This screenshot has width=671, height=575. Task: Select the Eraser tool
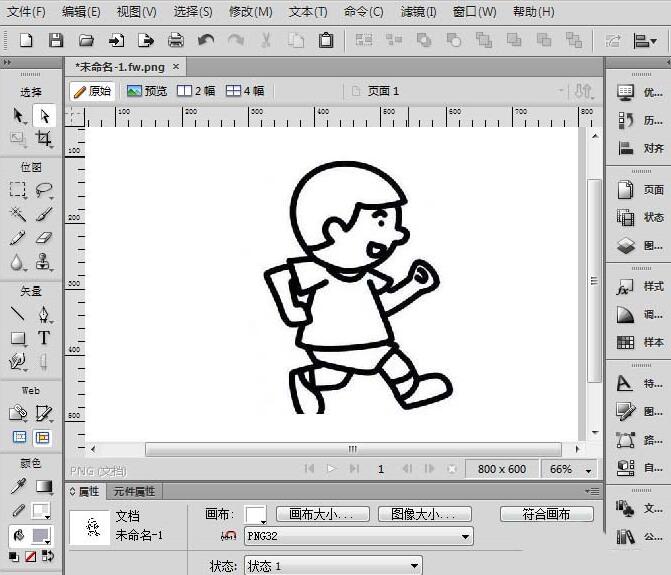[44, 238]
